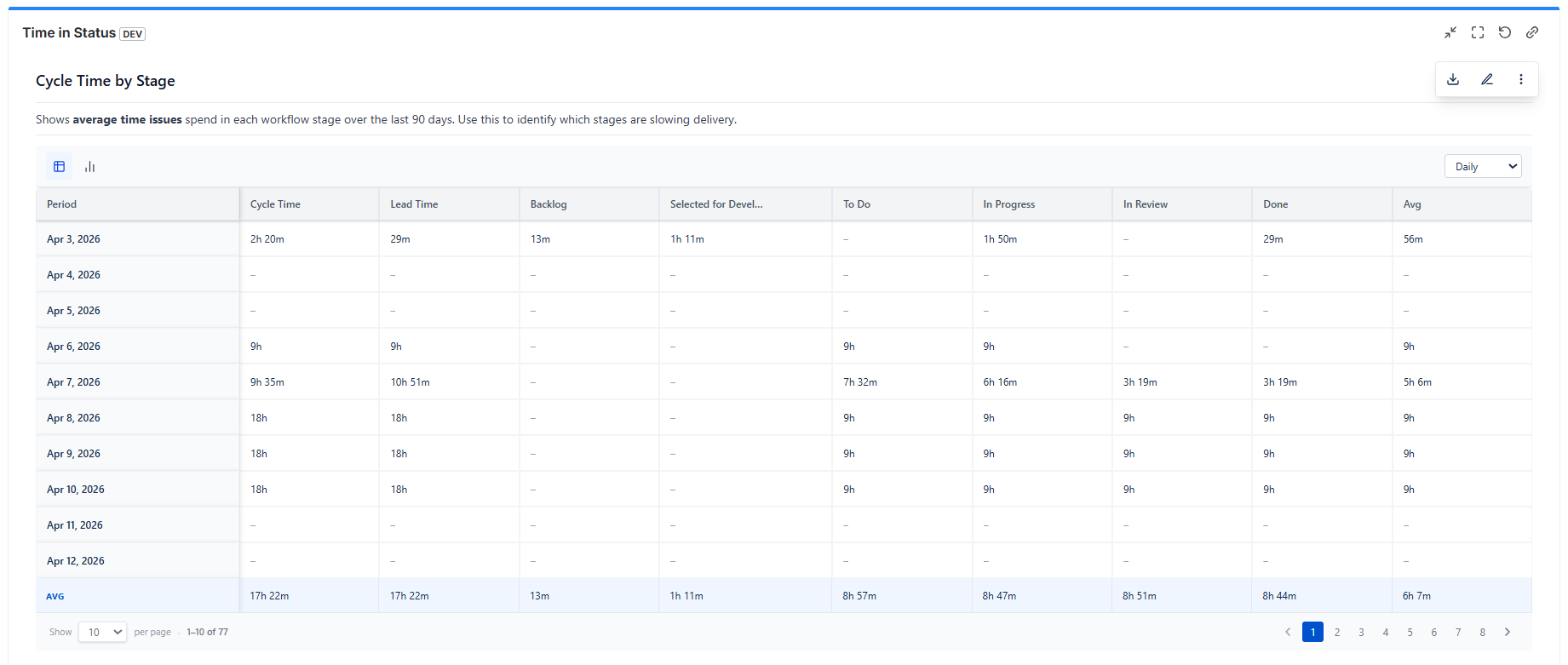Click the Lead Time column header

pos(449,204)
